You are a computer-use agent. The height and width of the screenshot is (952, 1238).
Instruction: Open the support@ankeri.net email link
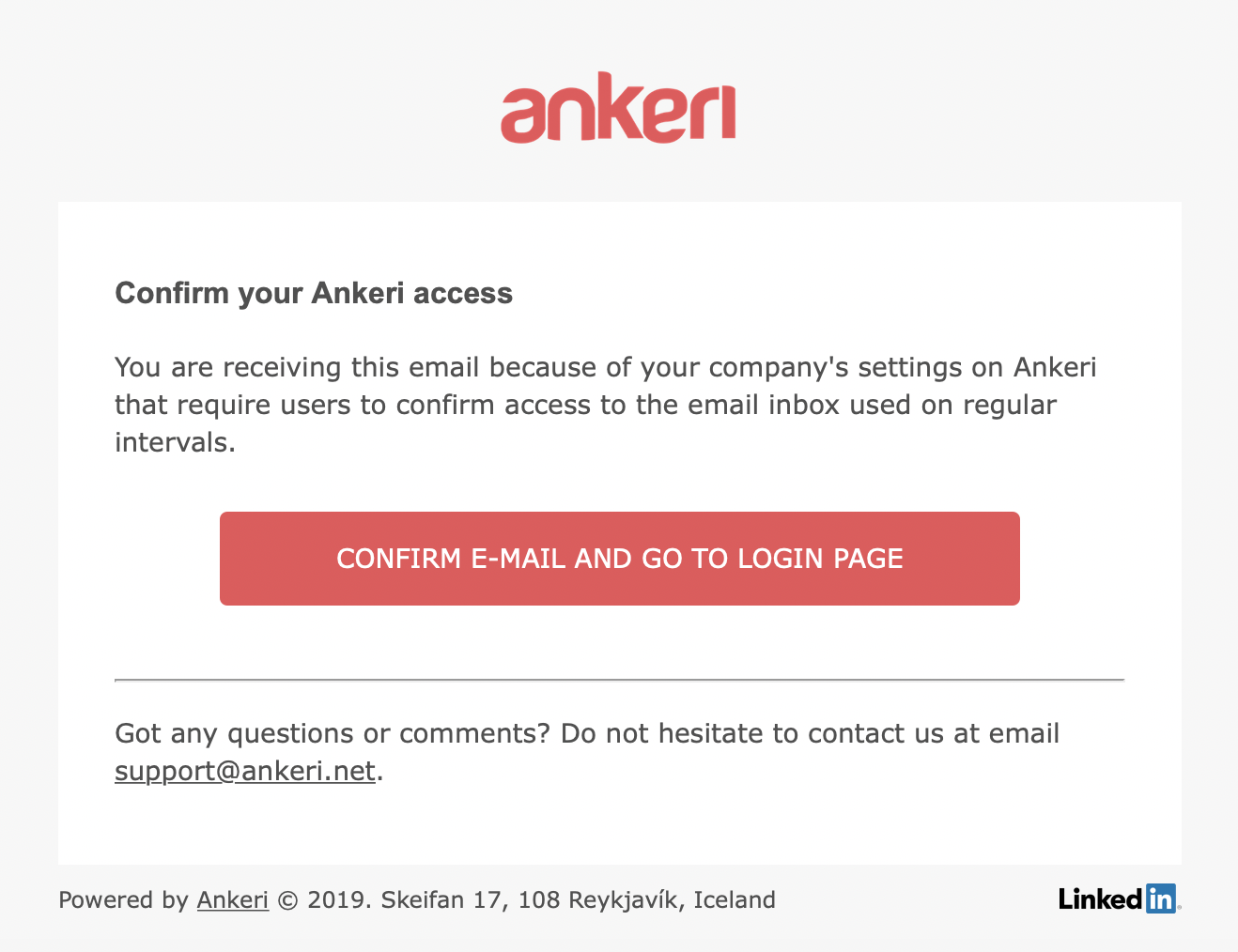click(245, 771)
